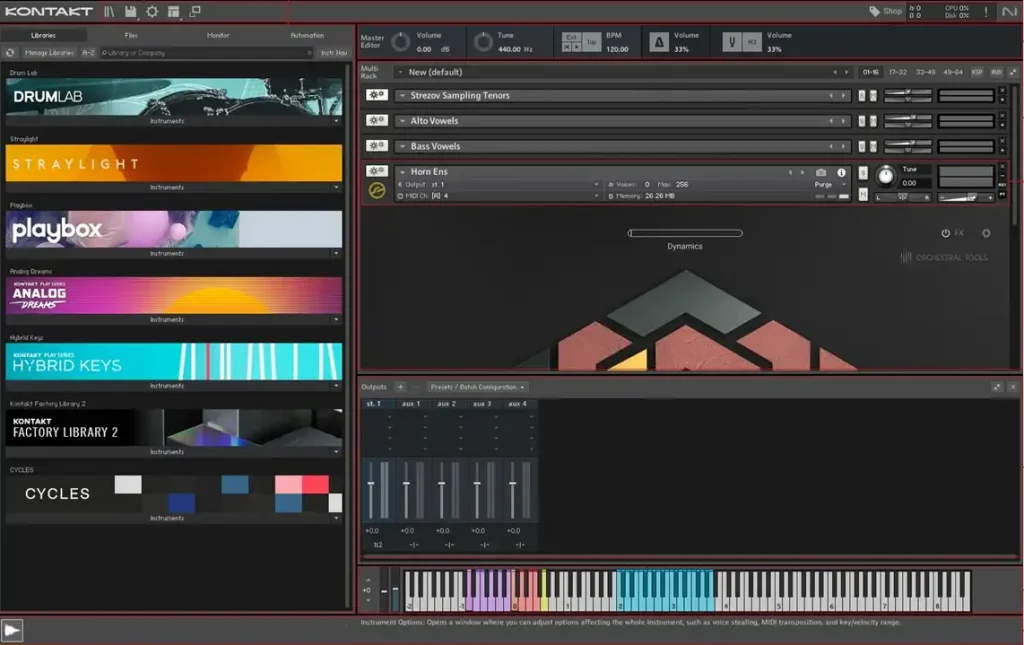The image size is (1024, 645).
Task: Add a new output channel
Action: tap(400, 387)
